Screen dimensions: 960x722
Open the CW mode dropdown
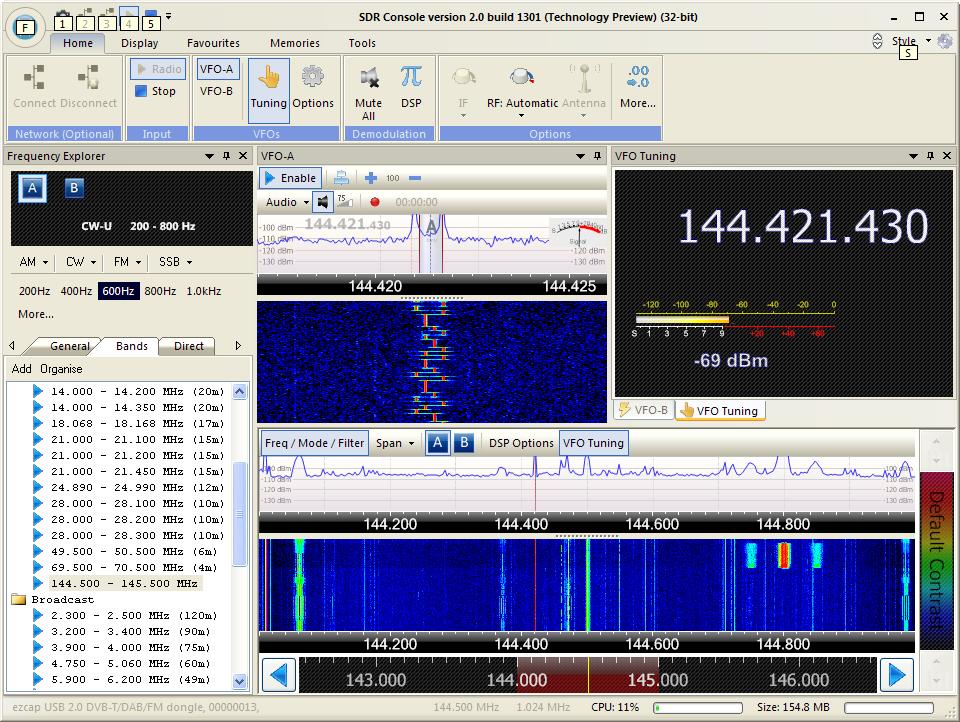[x=81, y=262]
